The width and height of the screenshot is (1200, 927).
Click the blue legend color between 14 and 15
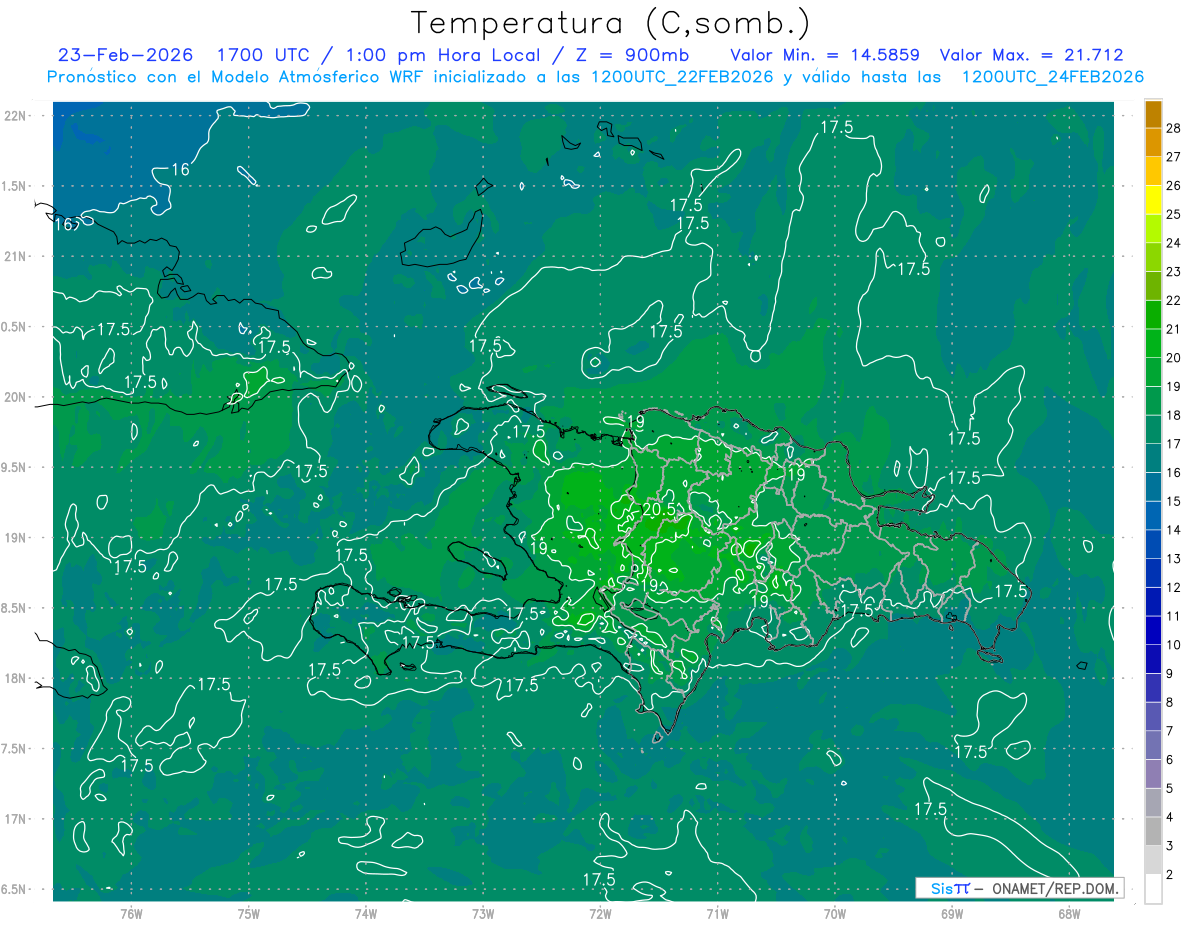[1153, 516]
